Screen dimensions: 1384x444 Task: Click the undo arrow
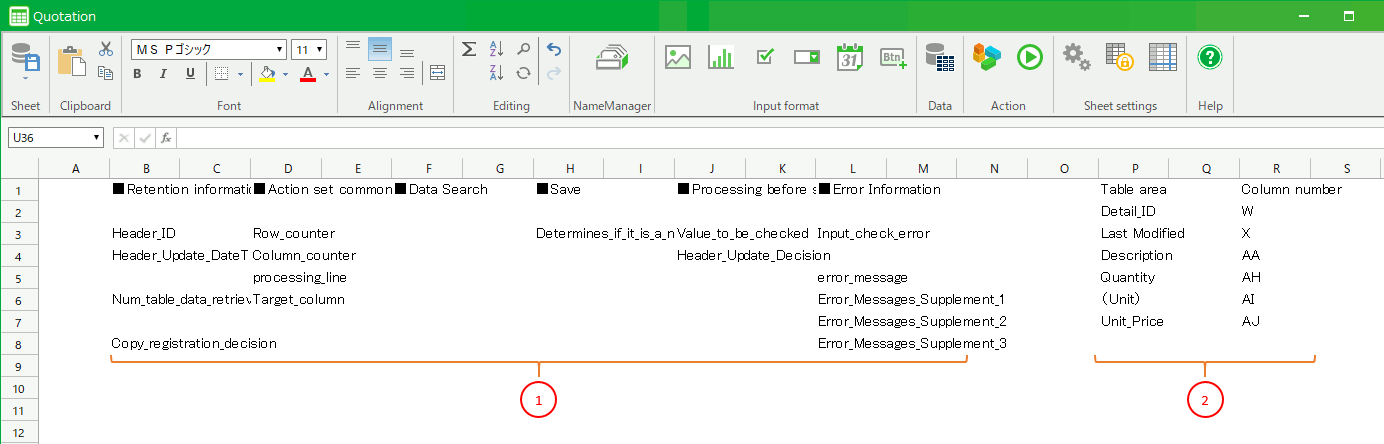554,49
